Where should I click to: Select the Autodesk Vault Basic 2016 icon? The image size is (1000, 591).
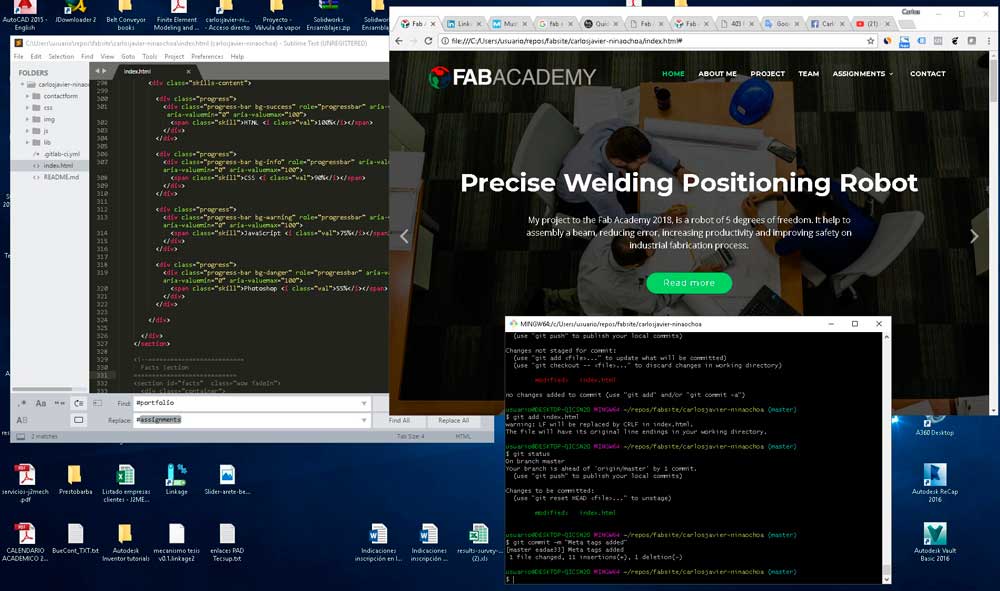934,542
